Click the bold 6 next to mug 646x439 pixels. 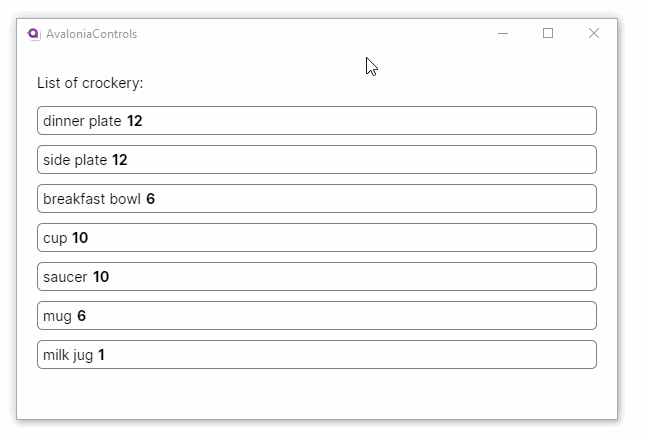(81, 316)
